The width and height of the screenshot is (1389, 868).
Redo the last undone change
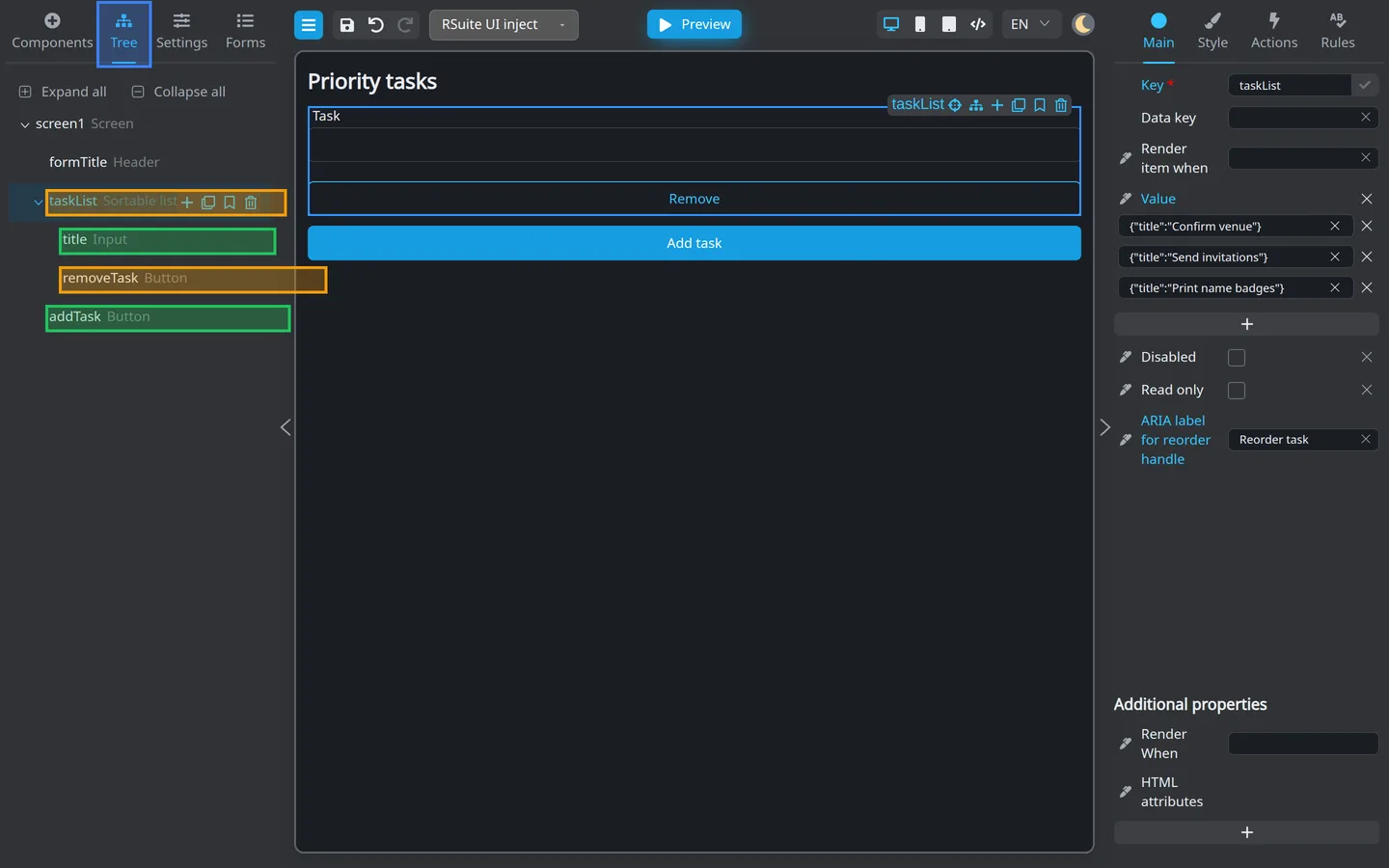[406, 25]
